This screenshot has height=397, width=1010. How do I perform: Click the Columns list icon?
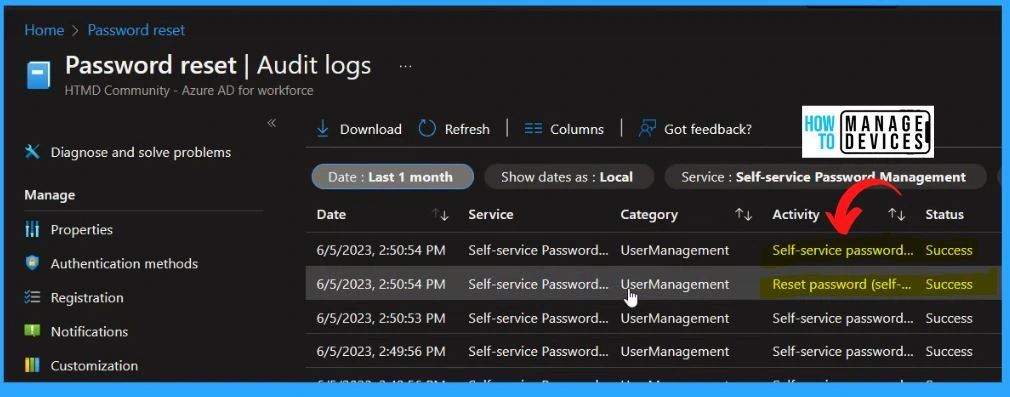point(533,129)
